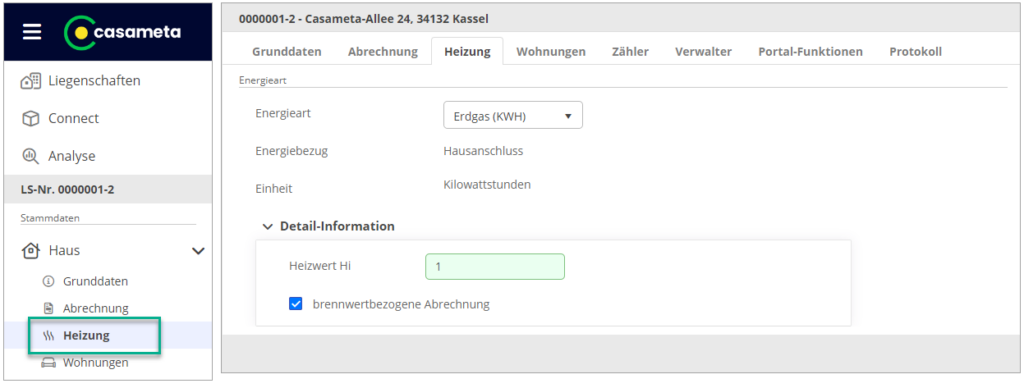Click the Heizwert Hi input field
1024x388 pixels.
(x=495, y=267)
